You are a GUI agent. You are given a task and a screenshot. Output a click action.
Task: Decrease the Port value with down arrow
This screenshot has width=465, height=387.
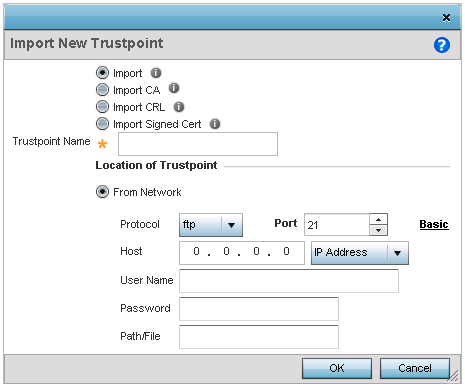pyautogui.click(x=378, y=230)
